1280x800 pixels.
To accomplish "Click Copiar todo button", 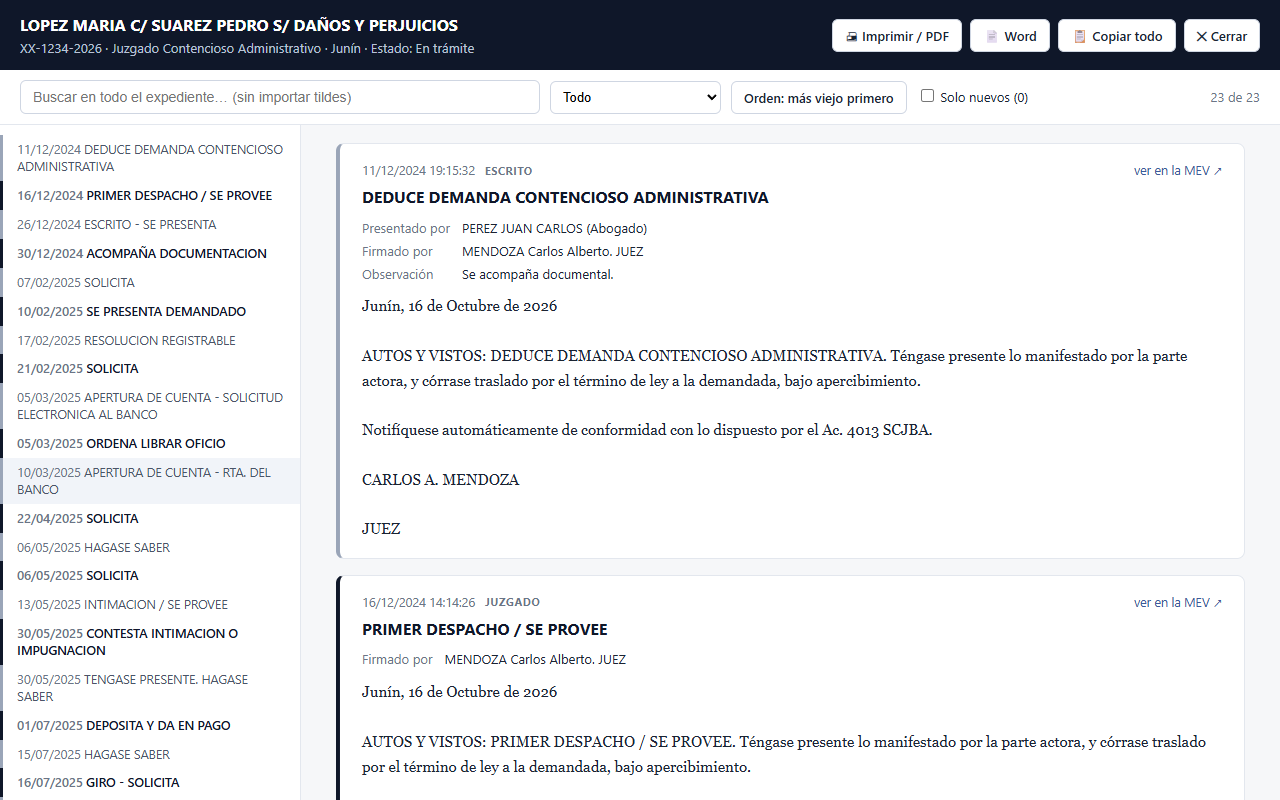I will tap(1117, 36).
